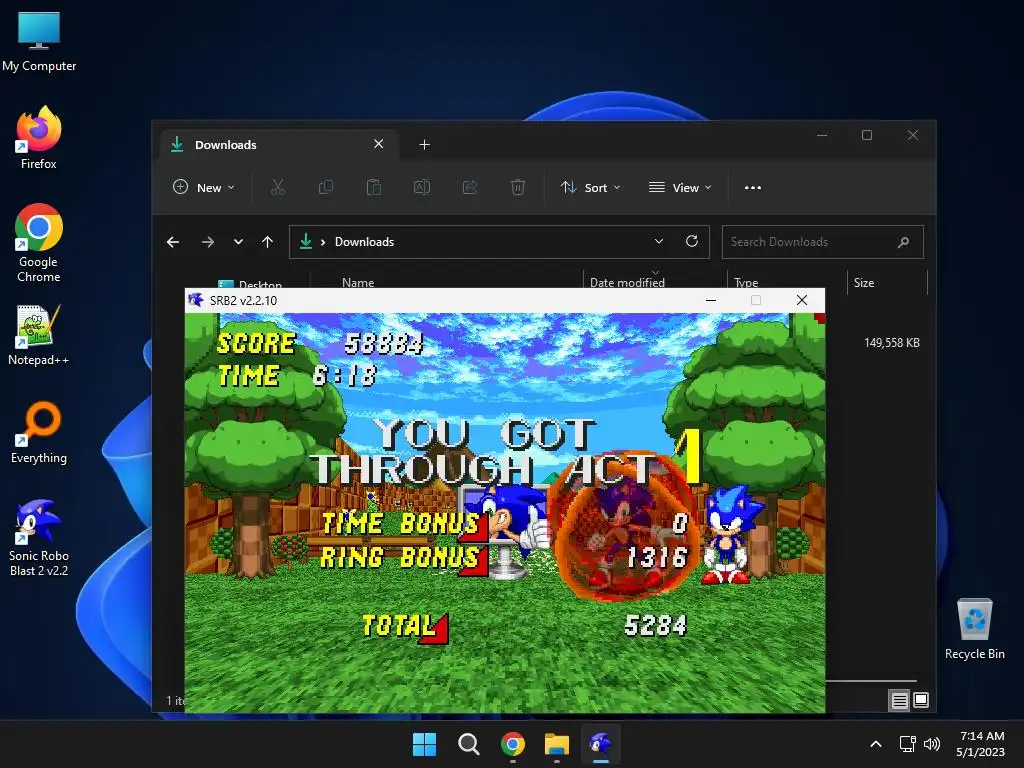The image size is (1024, 768).
Task: Open the New dropdown in Explorer
Action: click(x=204, y=187)
